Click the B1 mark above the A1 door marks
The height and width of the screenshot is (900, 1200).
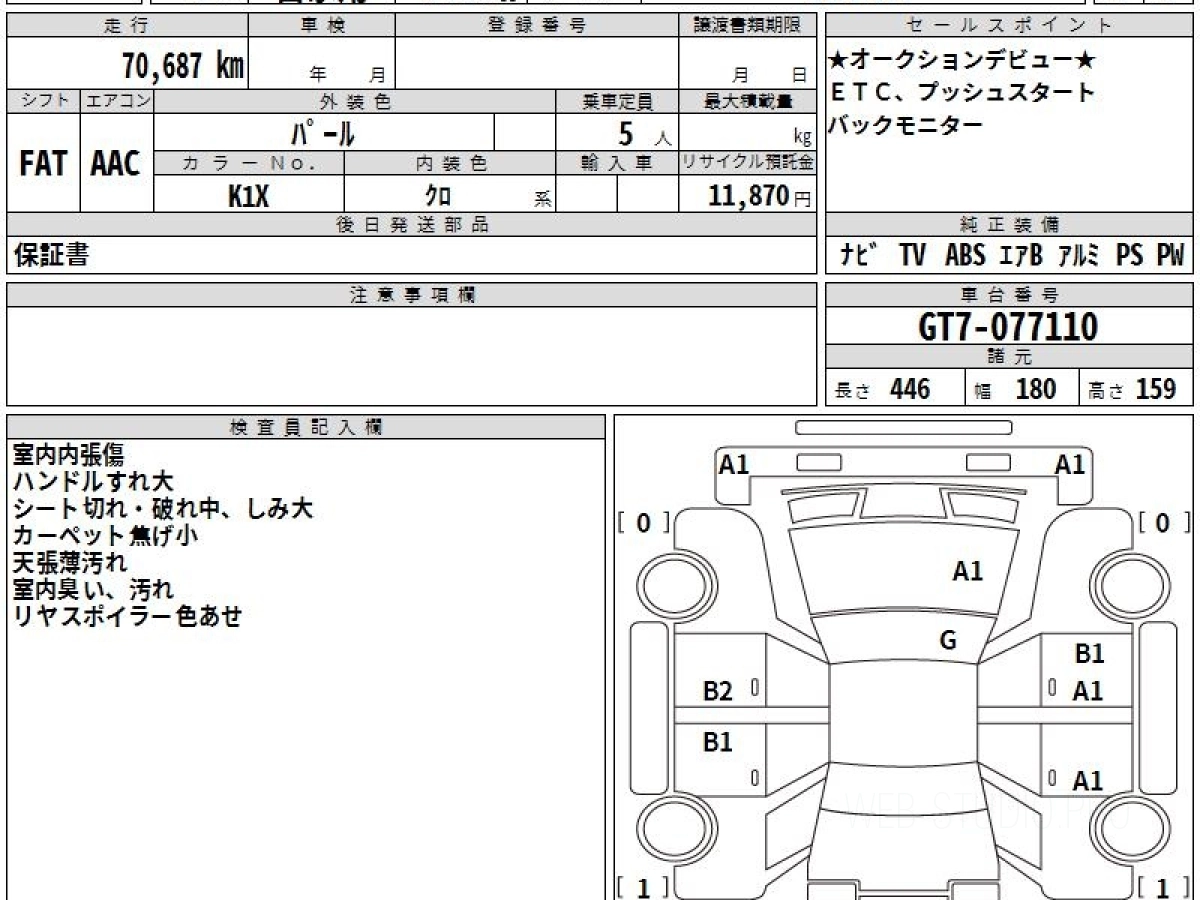[x=1089, y=655]
